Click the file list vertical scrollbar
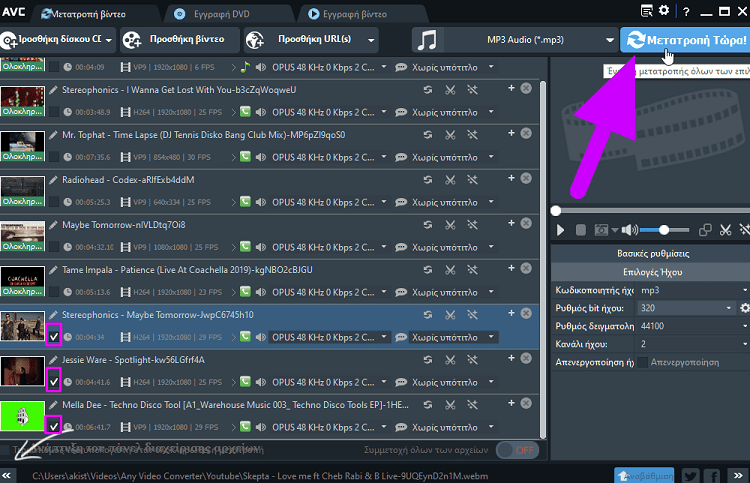750x483 pixels. tap(543, 259)
